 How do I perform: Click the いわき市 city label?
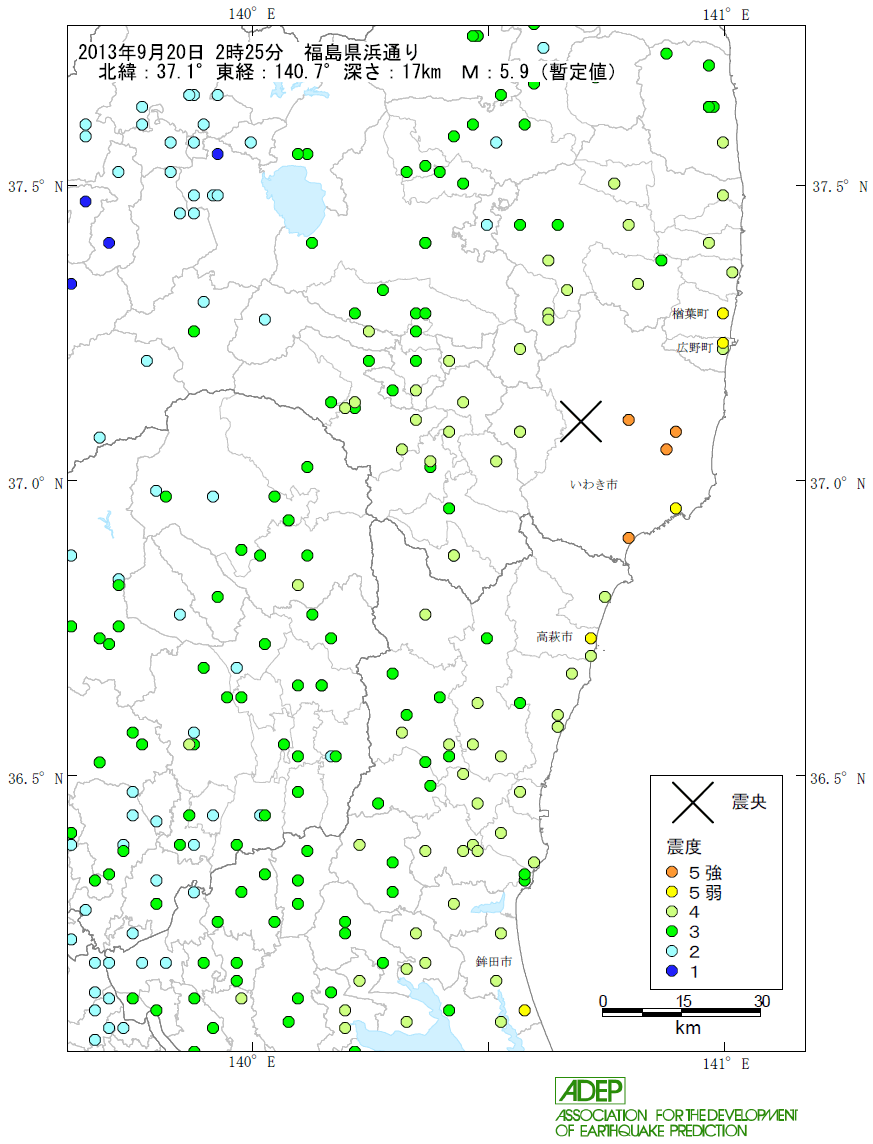pos(594,484)
